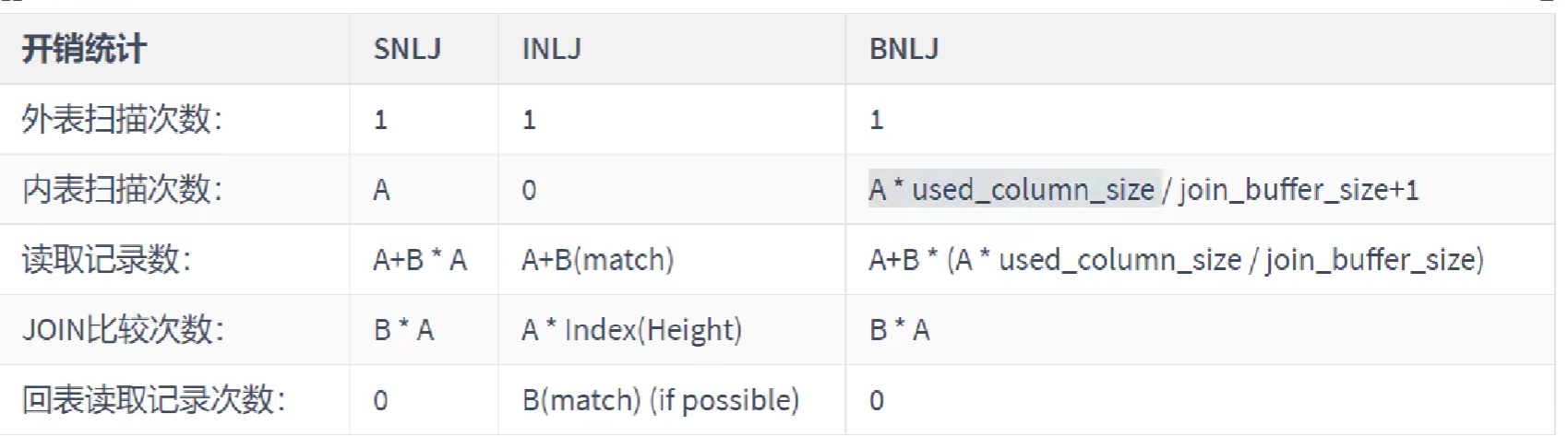Click B * A in SNLJ column
The image size is (1568, 437).
(x=403, y=330)
